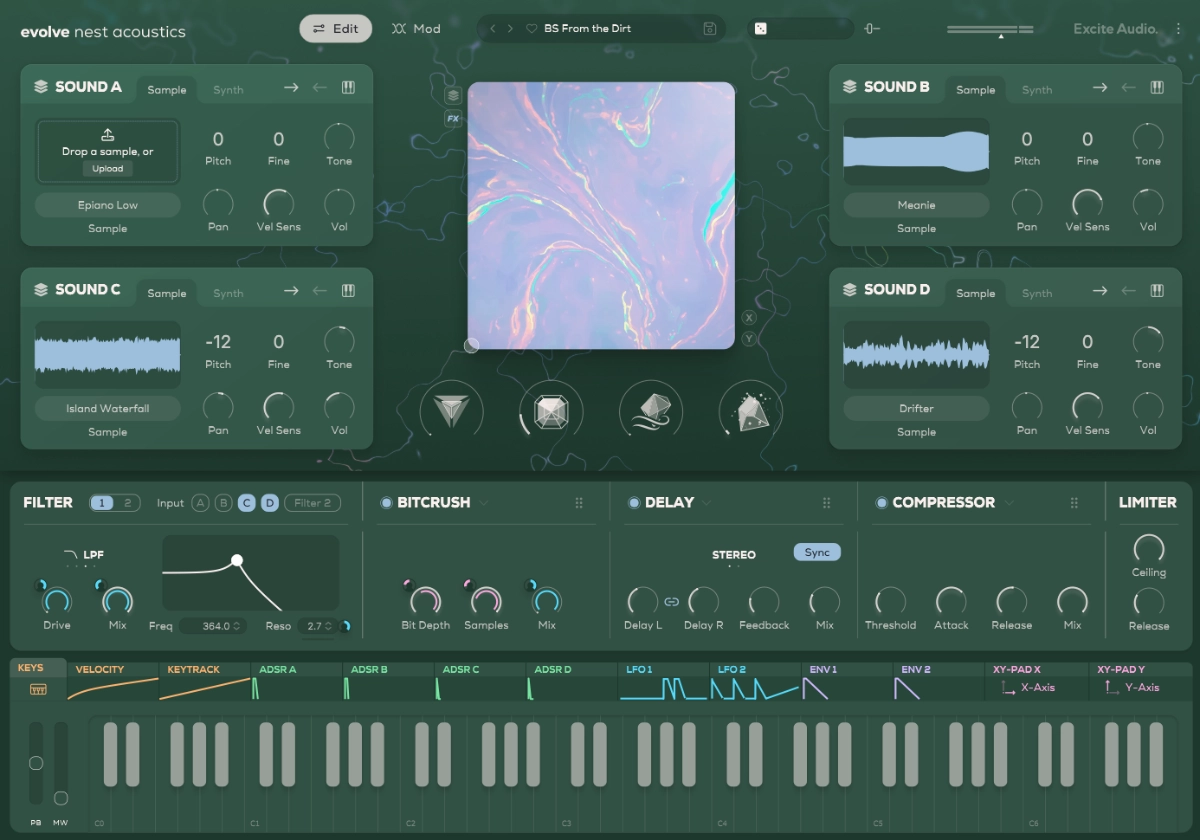This screenshot has width=1200, height=840.
Task: Open Compressor effect type dropdown
Action: [x=1009, y=503]
